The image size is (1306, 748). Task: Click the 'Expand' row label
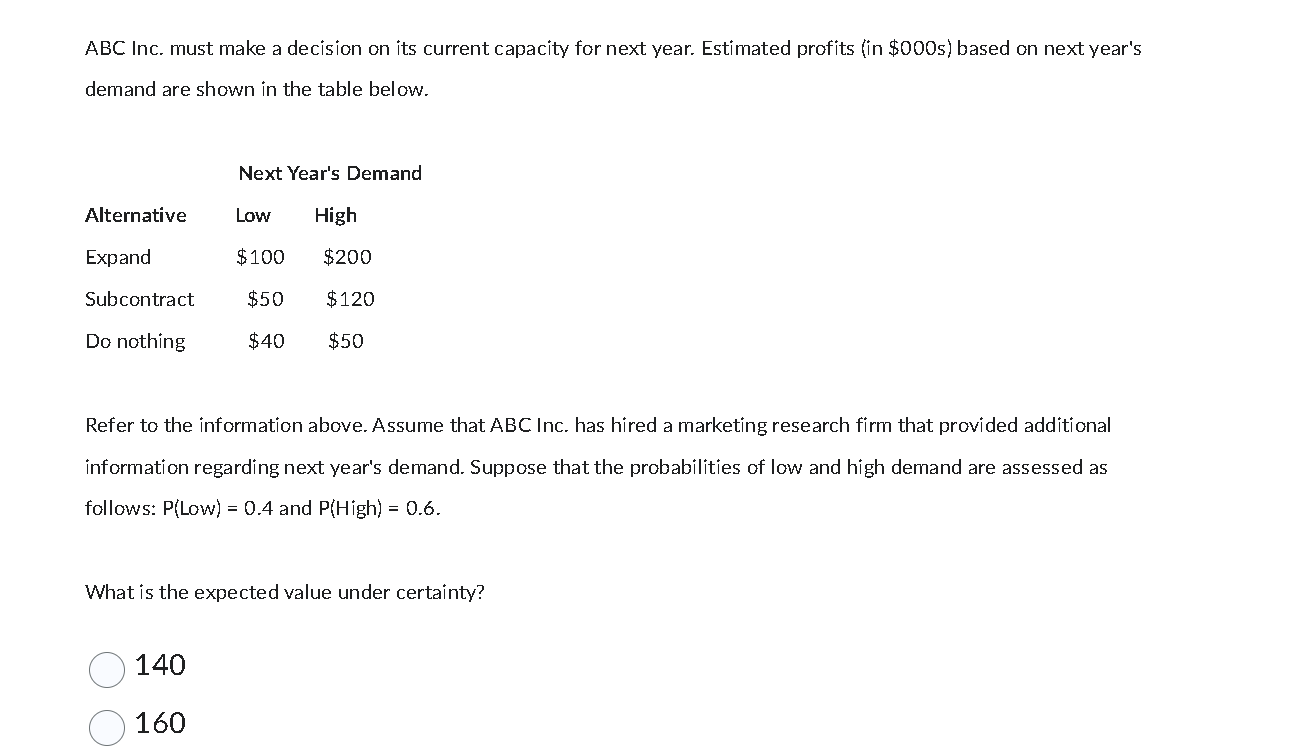(x=118, y=257)
